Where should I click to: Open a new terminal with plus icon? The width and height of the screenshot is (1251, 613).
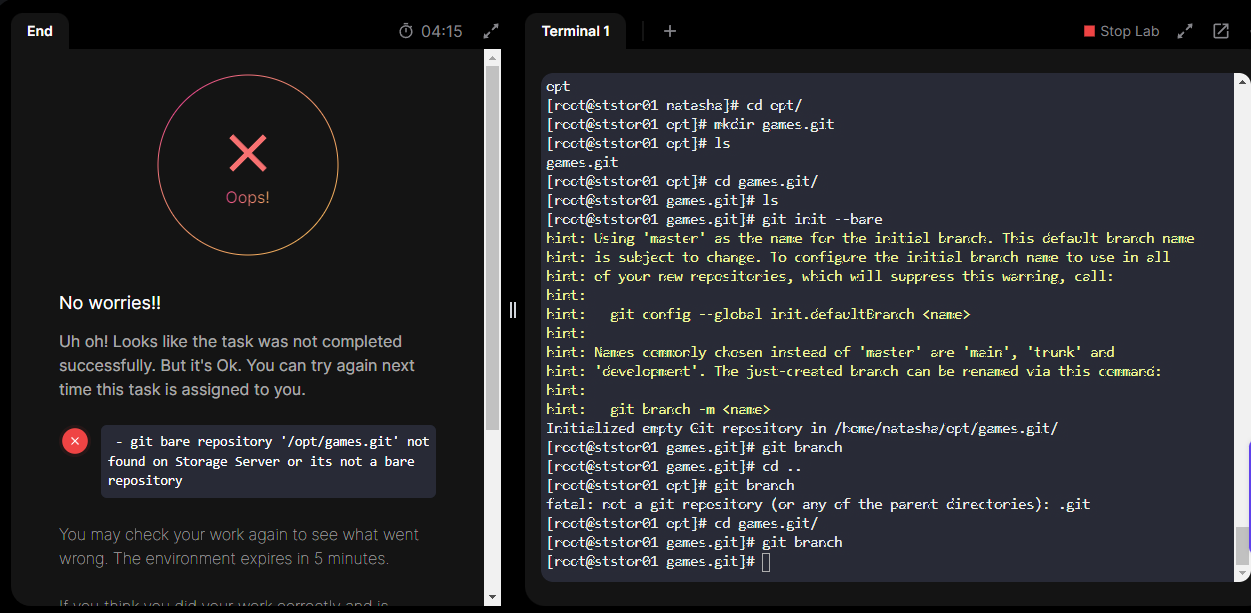(x=670, y=31)
